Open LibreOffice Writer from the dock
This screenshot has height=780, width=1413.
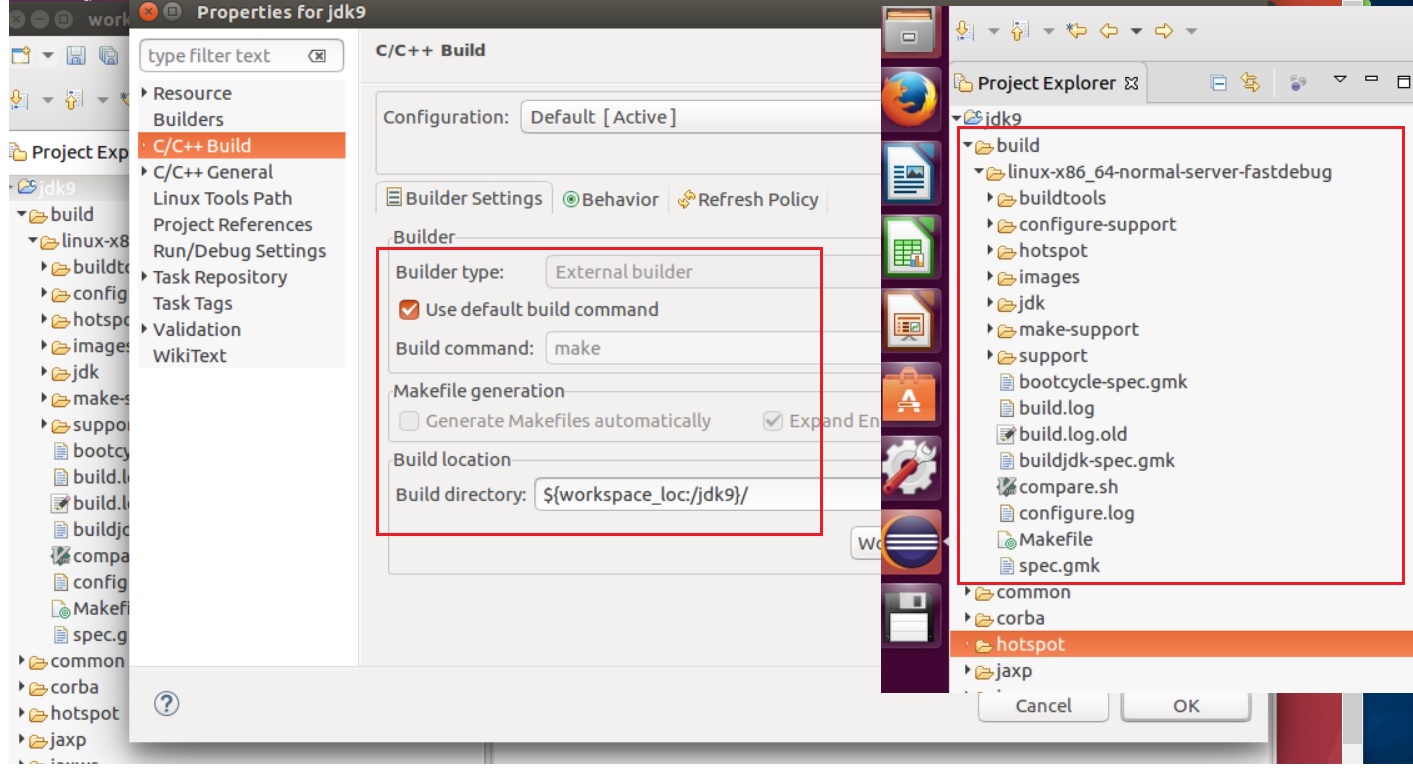[x=910, y=175]
